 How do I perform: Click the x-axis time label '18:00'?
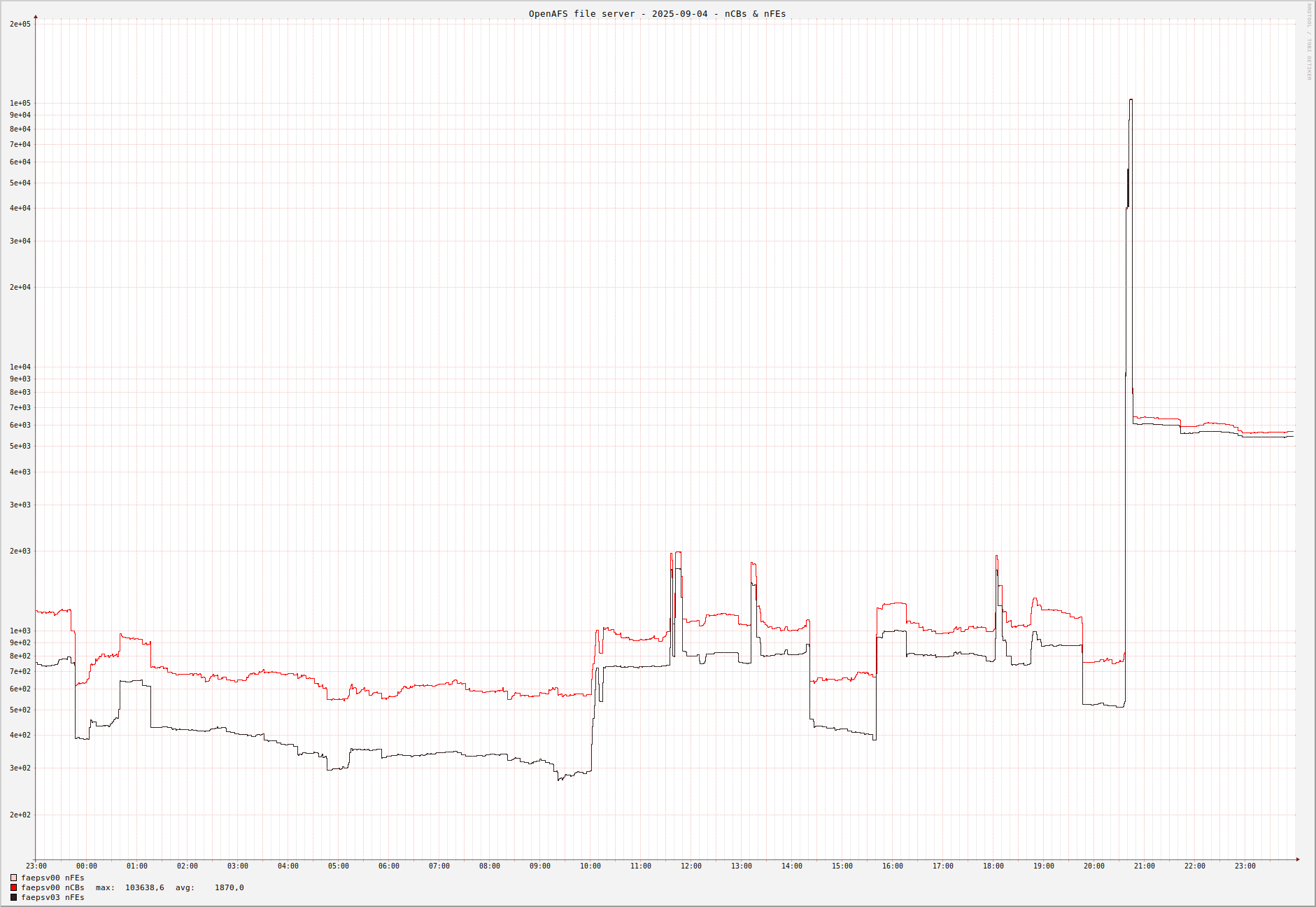pyautogui.click(x=993, y=866)
